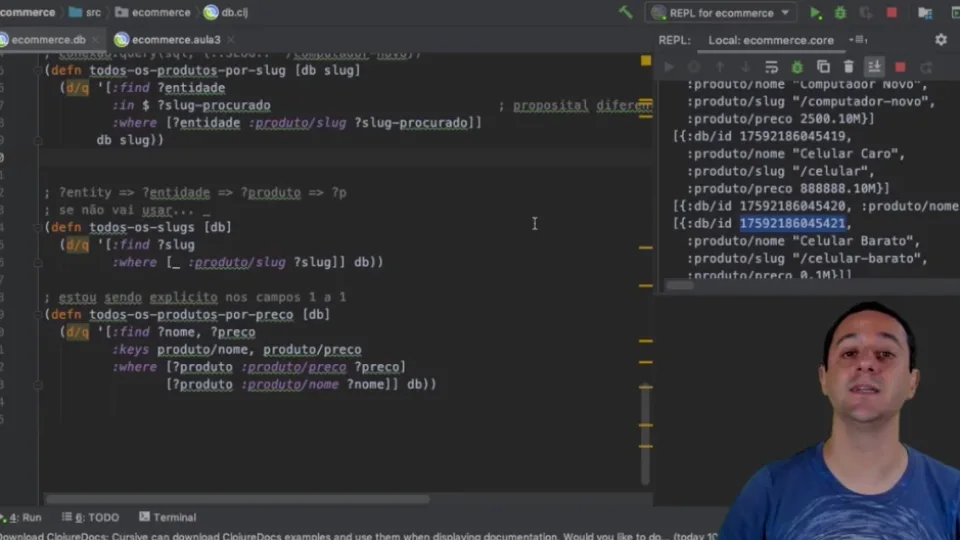
Task: Stop the running process in the top toolbar
Action: pos(891,13)
